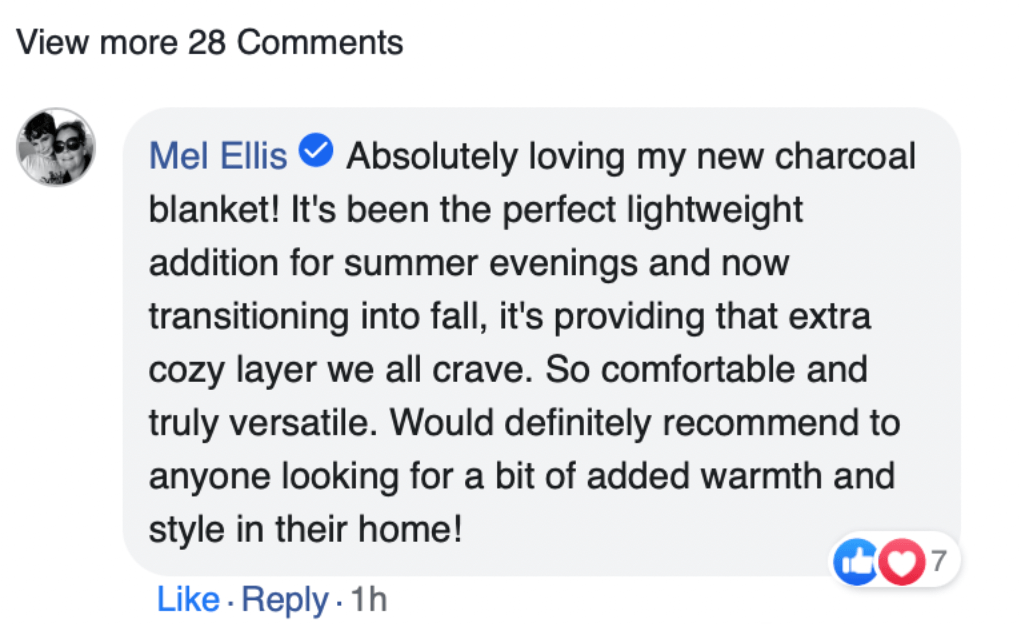Like Mel Ellis's comment
This screenshot has height=624, width=1020.
coord(188,599)
